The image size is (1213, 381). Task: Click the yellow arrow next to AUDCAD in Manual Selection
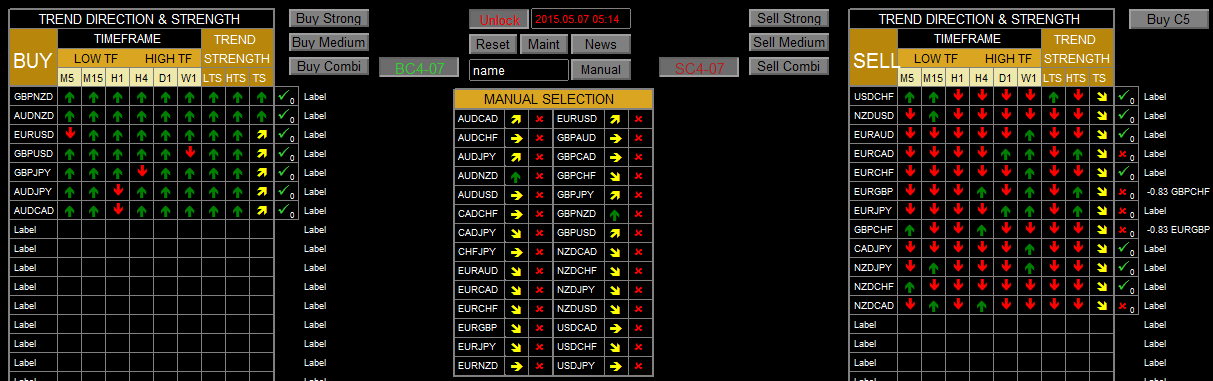(516, 119)
